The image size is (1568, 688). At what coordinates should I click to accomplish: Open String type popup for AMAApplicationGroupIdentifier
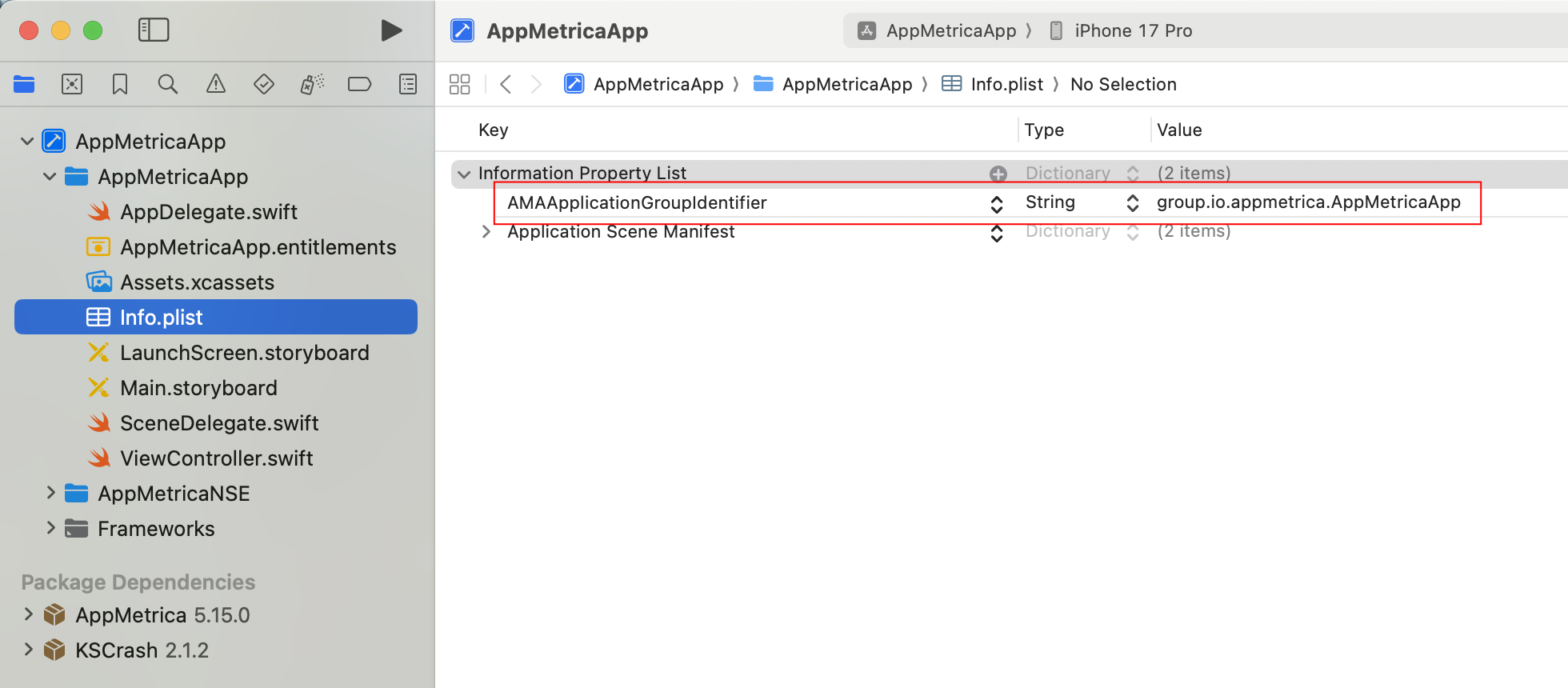[1132, 203]
